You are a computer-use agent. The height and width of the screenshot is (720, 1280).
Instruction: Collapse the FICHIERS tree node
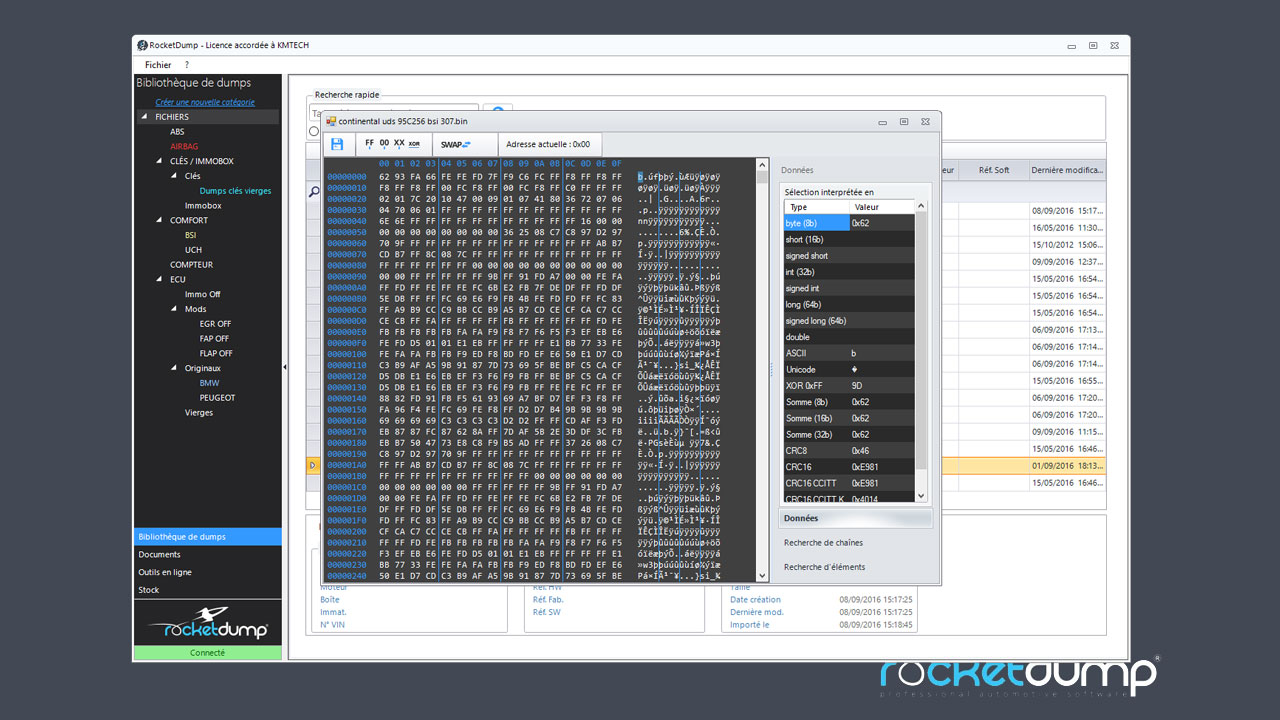[x=143, y=117]
